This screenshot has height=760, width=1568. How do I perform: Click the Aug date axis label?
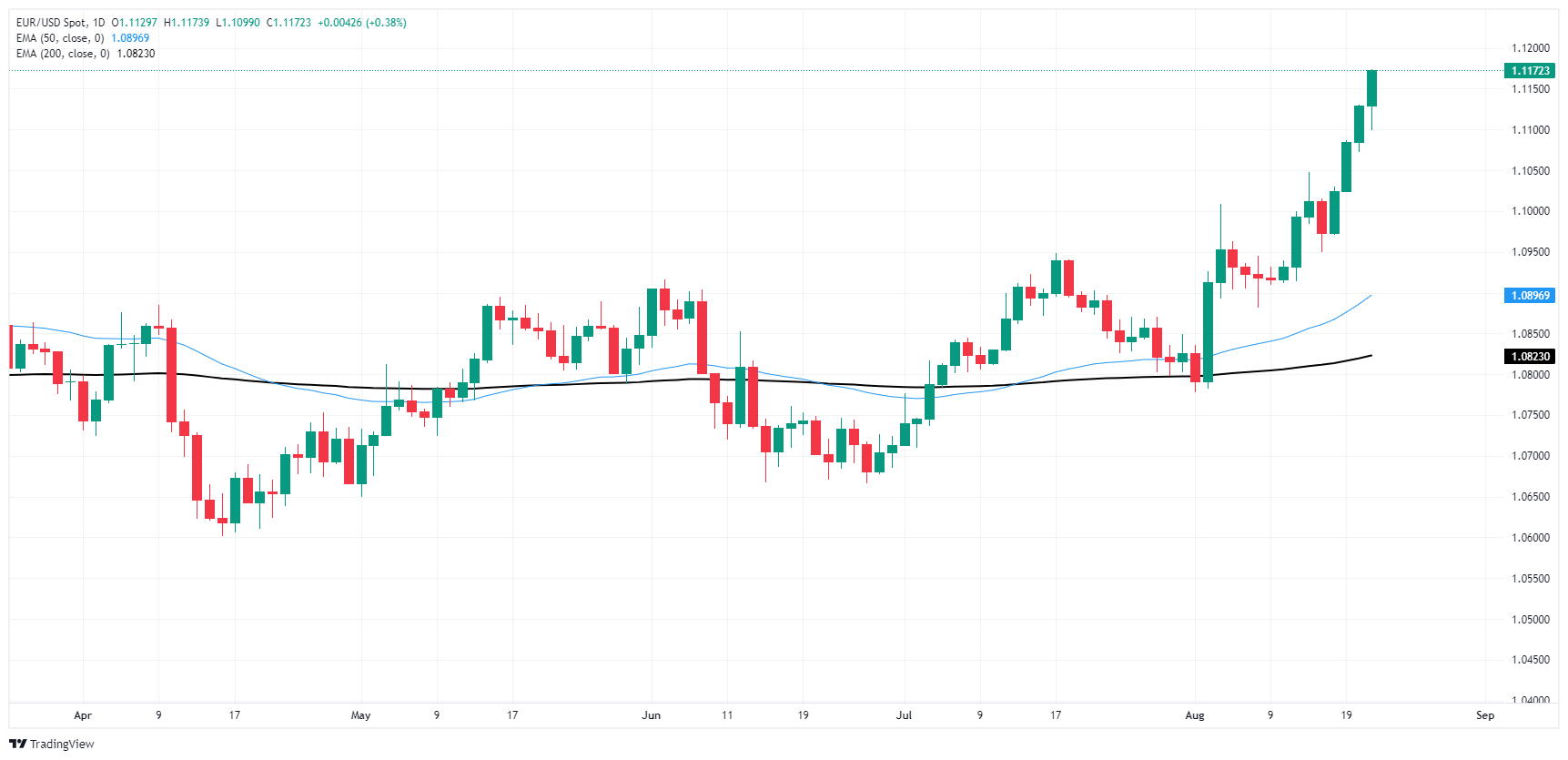(x=1195, y=715)
